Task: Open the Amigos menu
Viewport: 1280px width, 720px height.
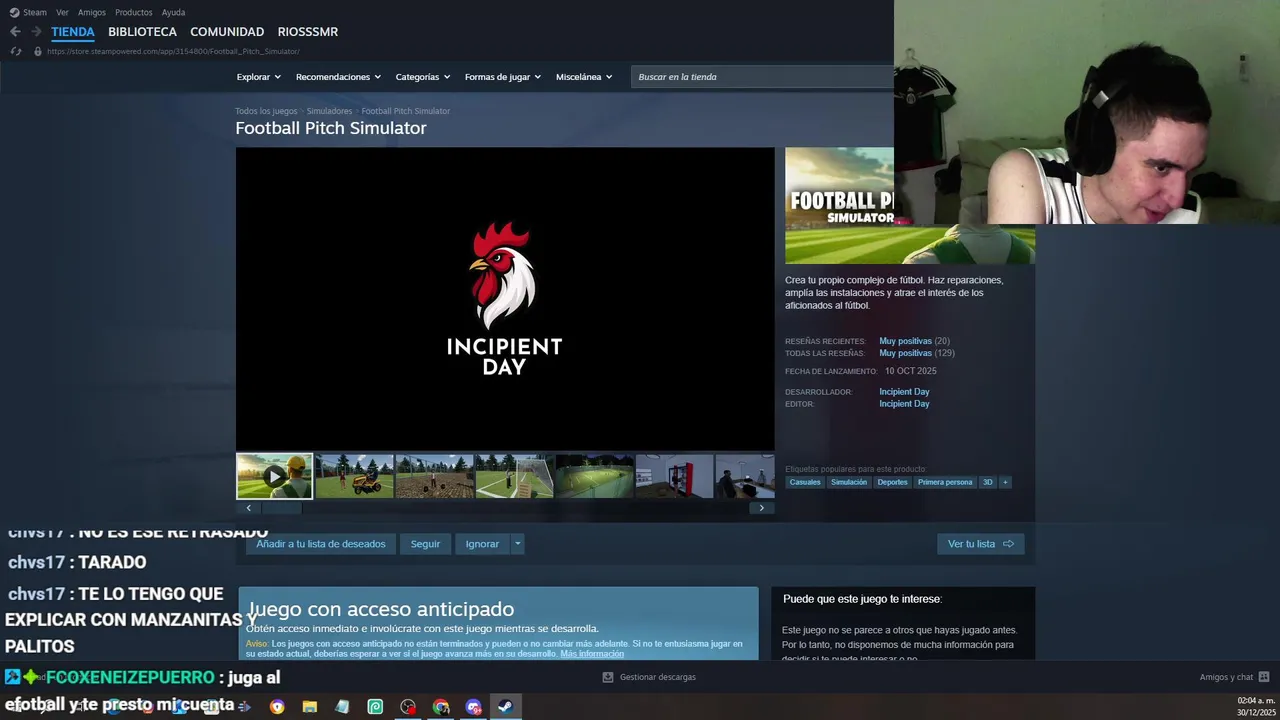Action: (92, 12)
